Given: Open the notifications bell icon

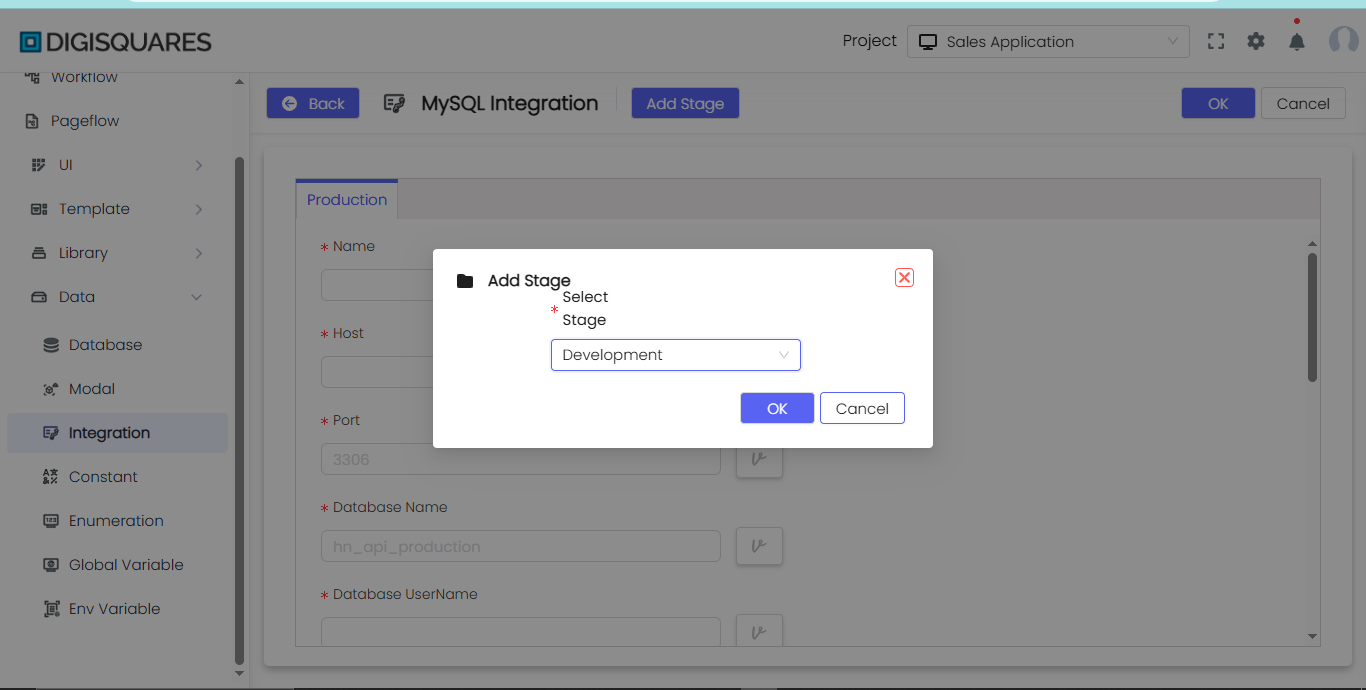Looking at the screenshot, I should tap(1297, 41).
